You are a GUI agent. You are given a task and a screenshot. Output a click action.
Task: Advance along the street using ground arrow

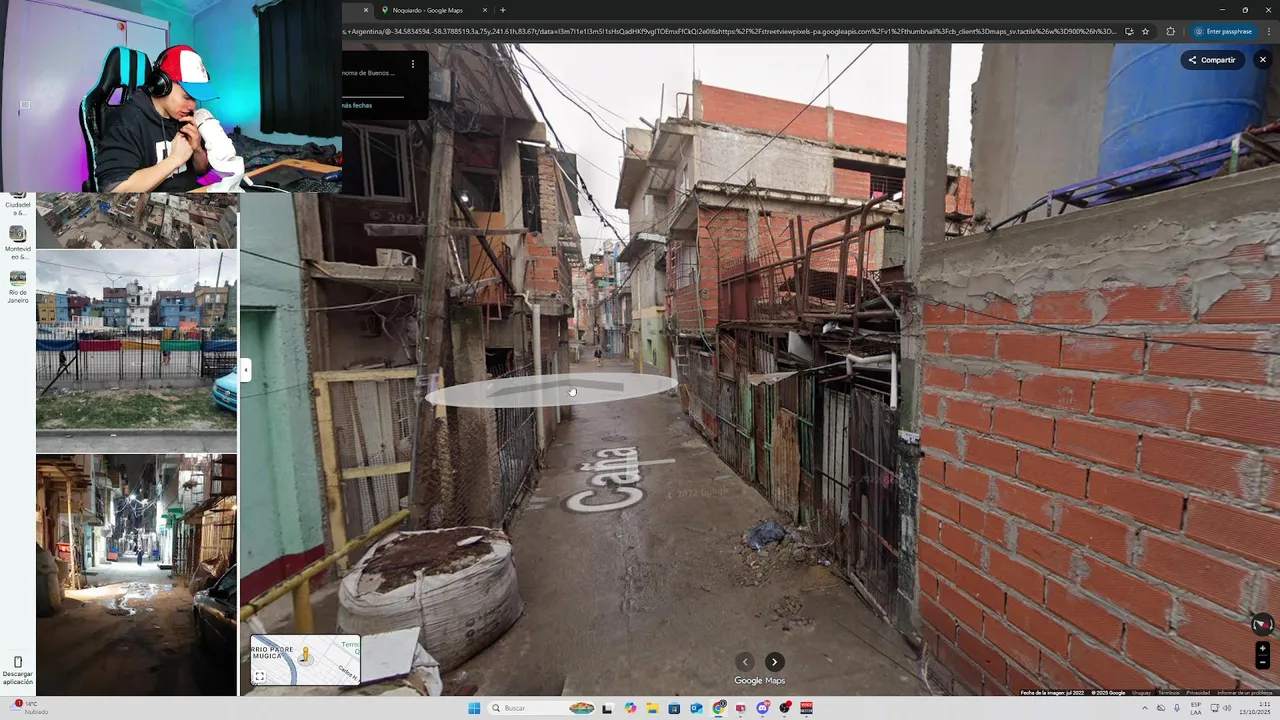pyautogui.click(x=552, y=390)
